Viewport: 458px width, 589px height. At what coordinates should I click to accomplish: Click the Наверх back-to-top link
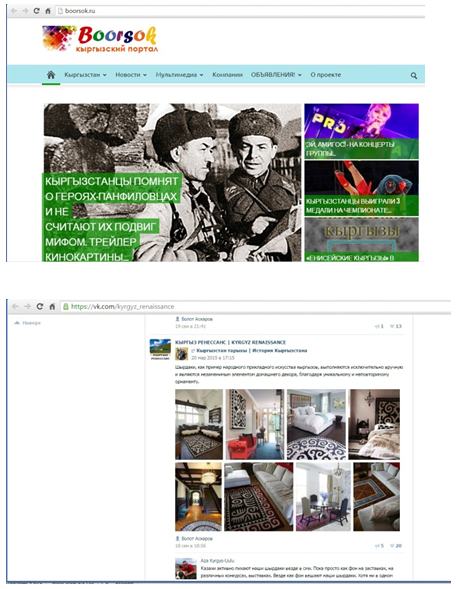tap(27, 323)
